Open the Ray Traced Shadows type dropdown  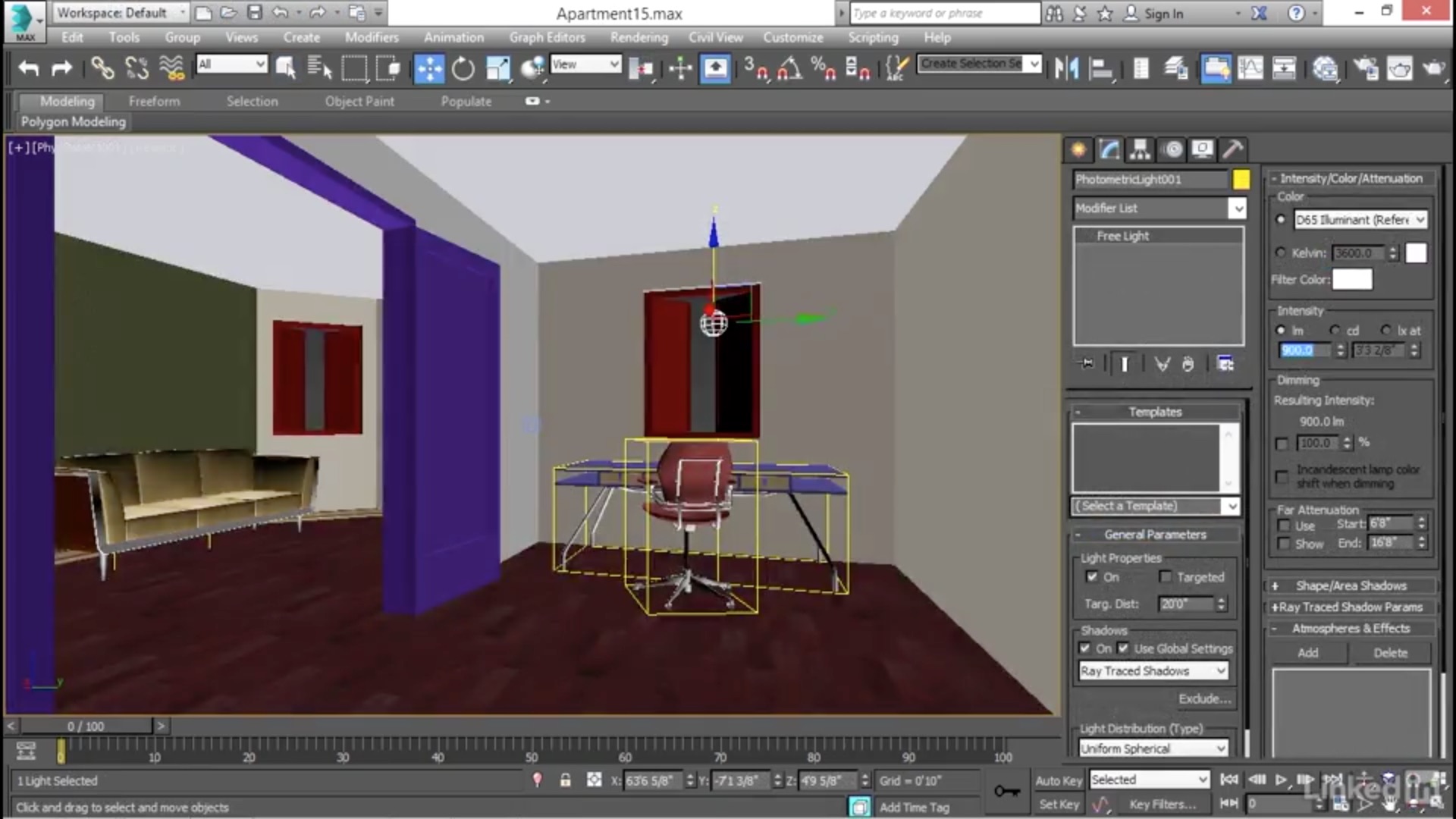[1153, 671]
